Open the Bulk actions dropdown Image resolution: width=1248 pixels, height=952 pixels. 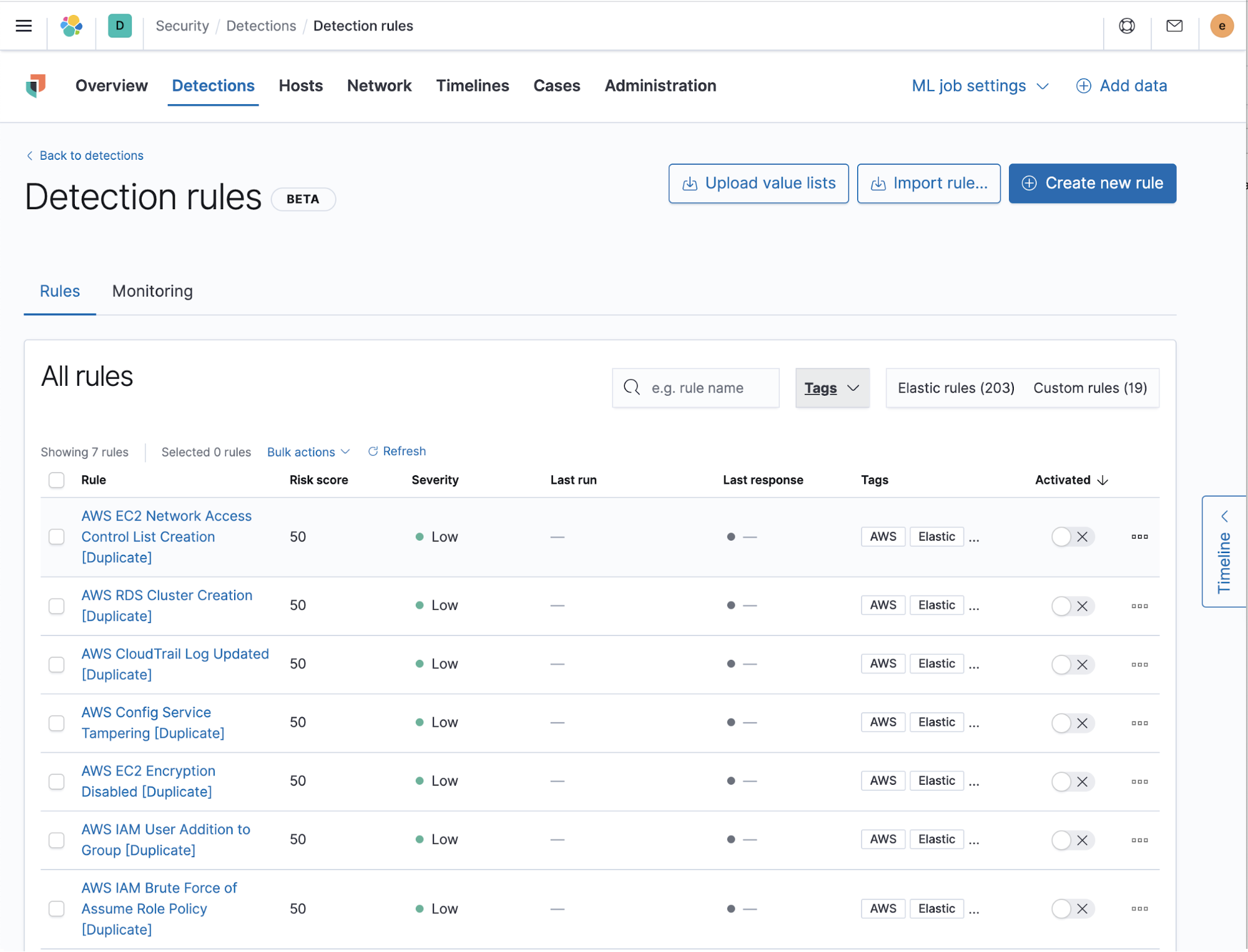coord(308,452)
